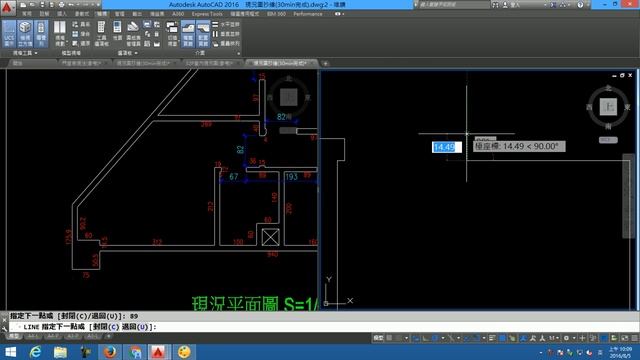Open the A360 ribbon tab
This screenshot has width=640, height=360.
pyautogui.click(x=178, y=14)
